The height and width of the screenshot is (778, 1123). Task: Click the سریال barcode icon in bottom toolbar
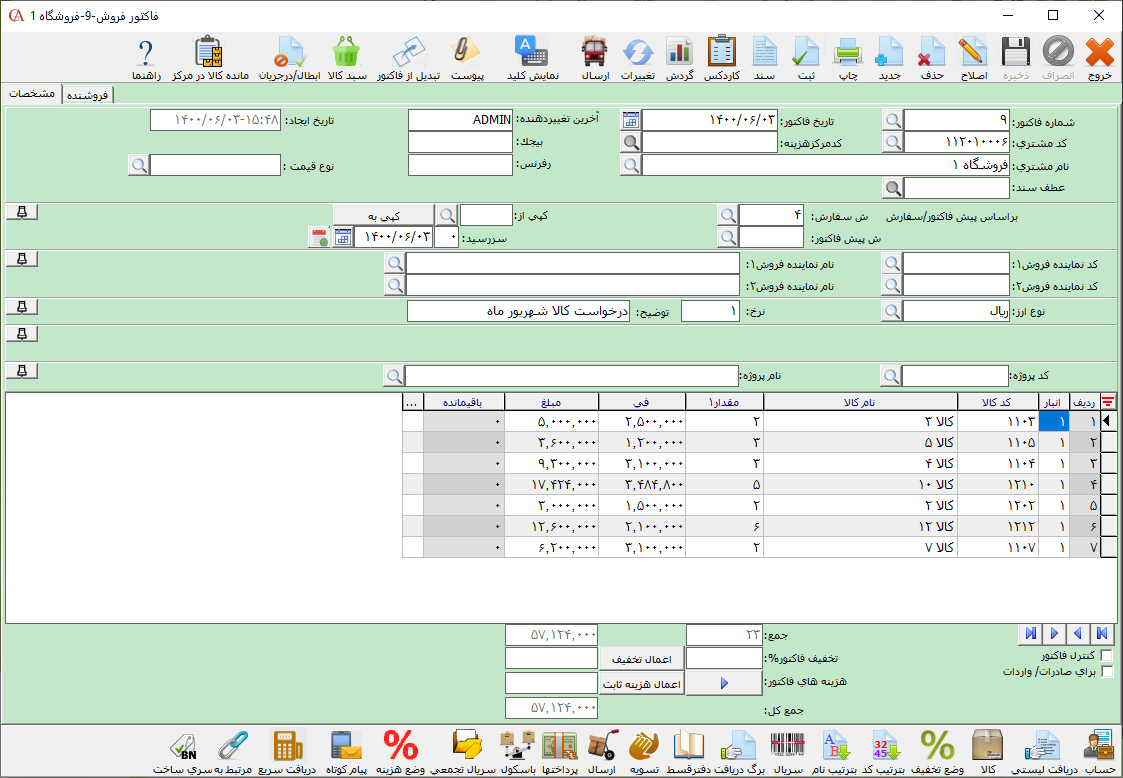[x=787, y=746]
